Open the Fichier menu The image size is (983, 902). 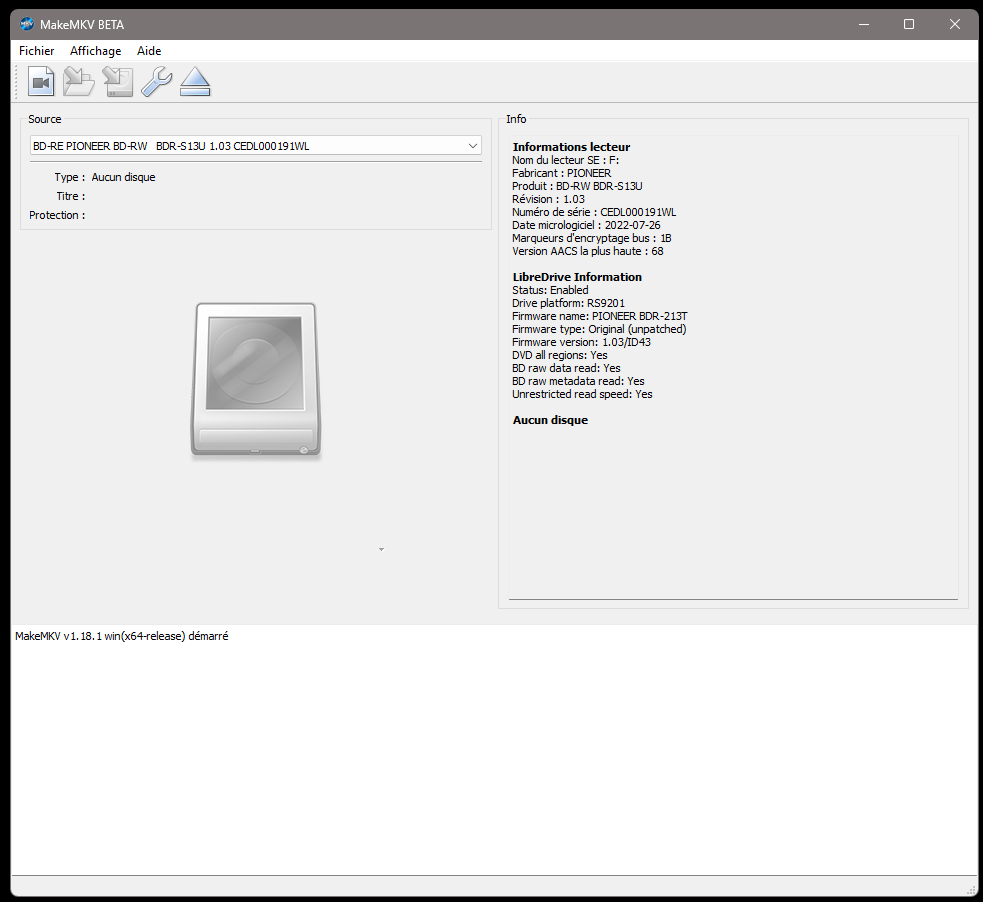[36, 51]
